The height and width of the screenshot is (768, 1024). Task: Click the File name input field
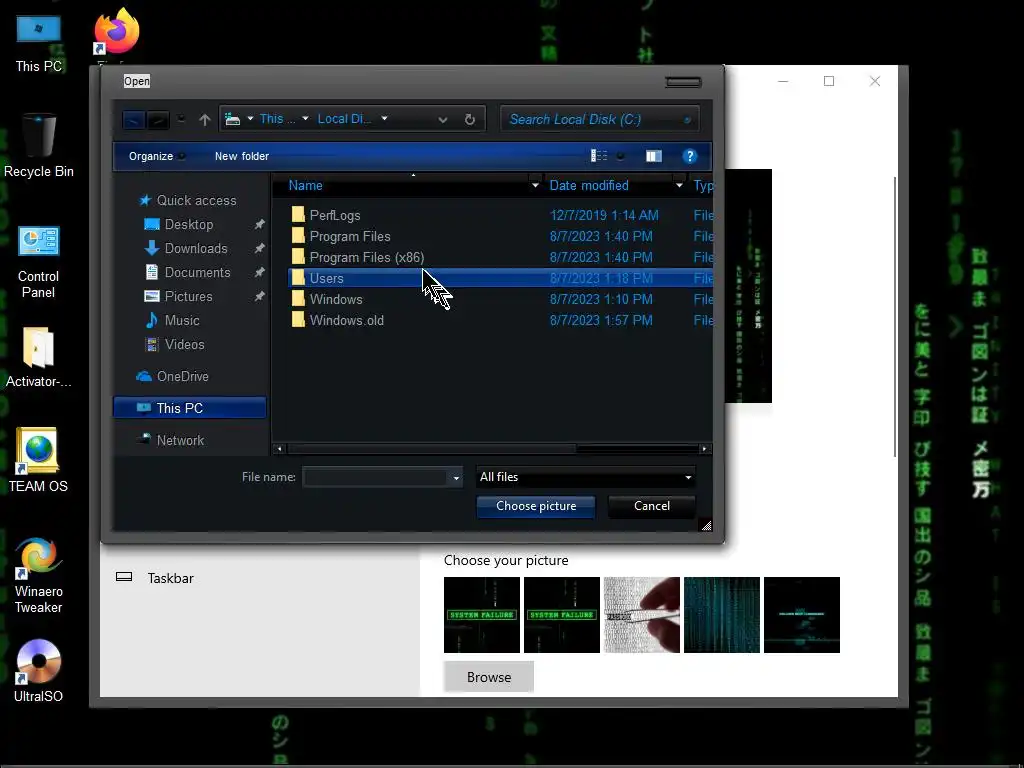point(376,477)
